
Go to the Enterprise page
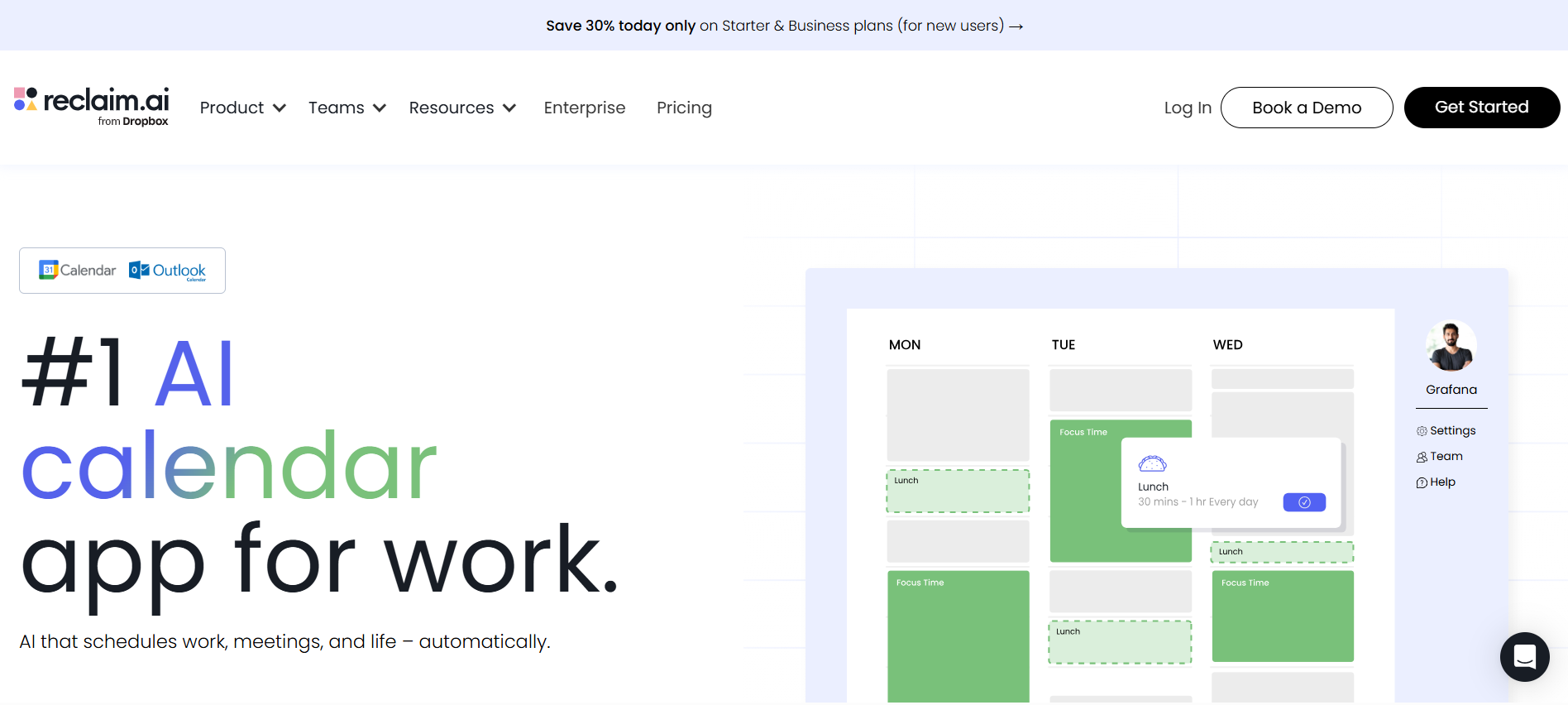(x=585, y=108)
